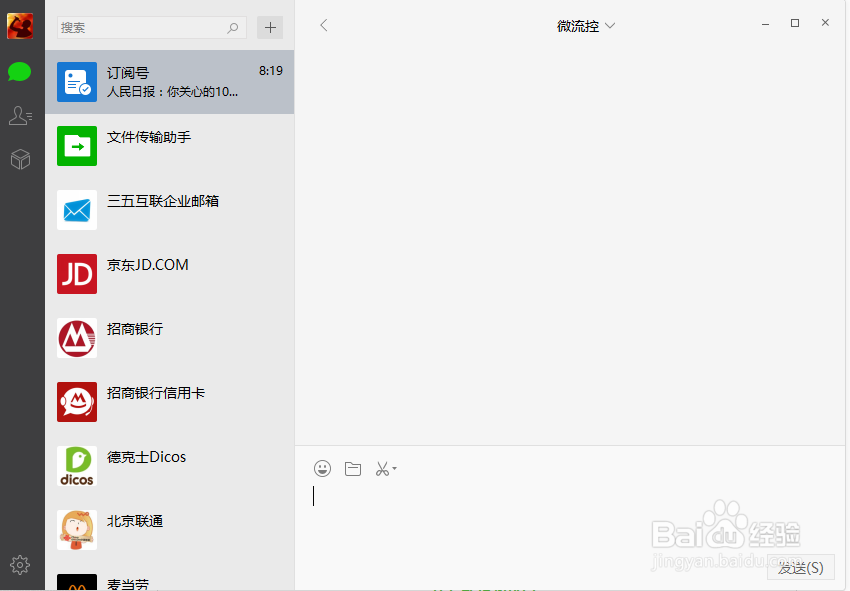Click into the message input area

569,518
